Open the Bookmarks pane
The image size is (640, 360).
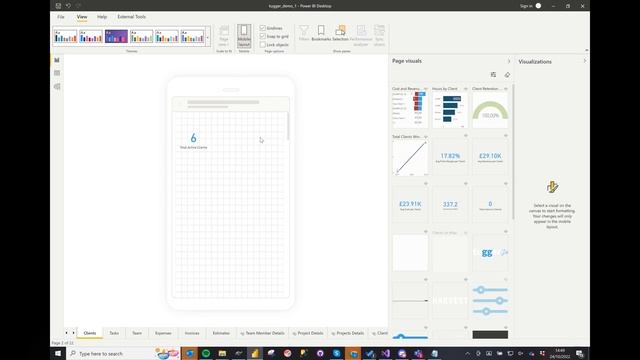[x=321, y=33]
